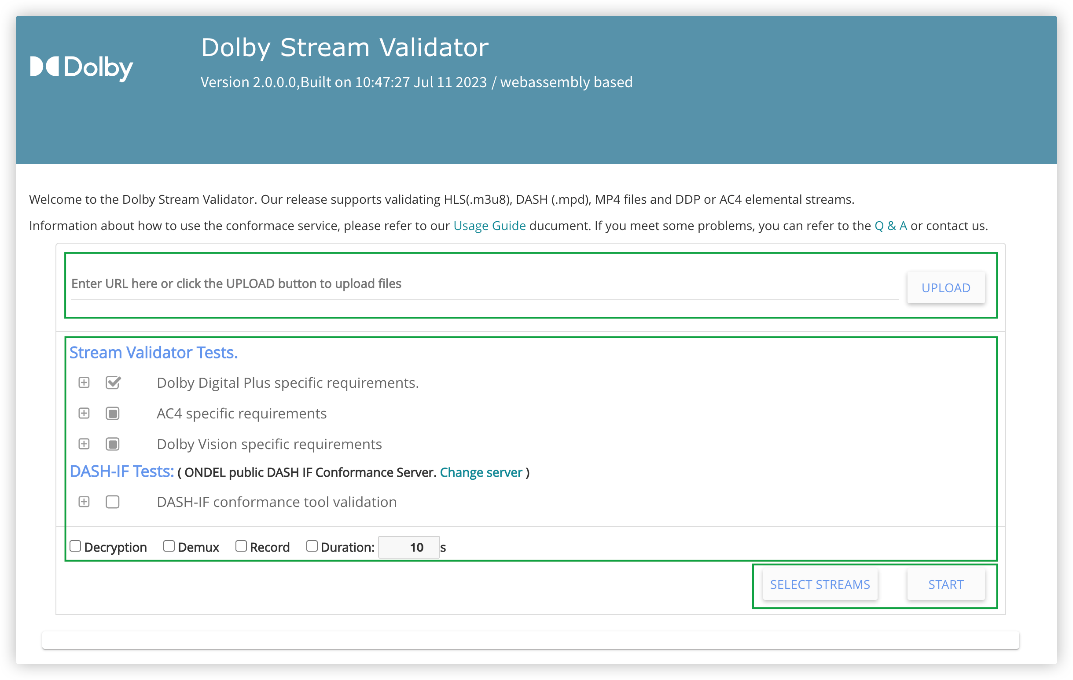Enable the Record checkbox

(241, 546)
